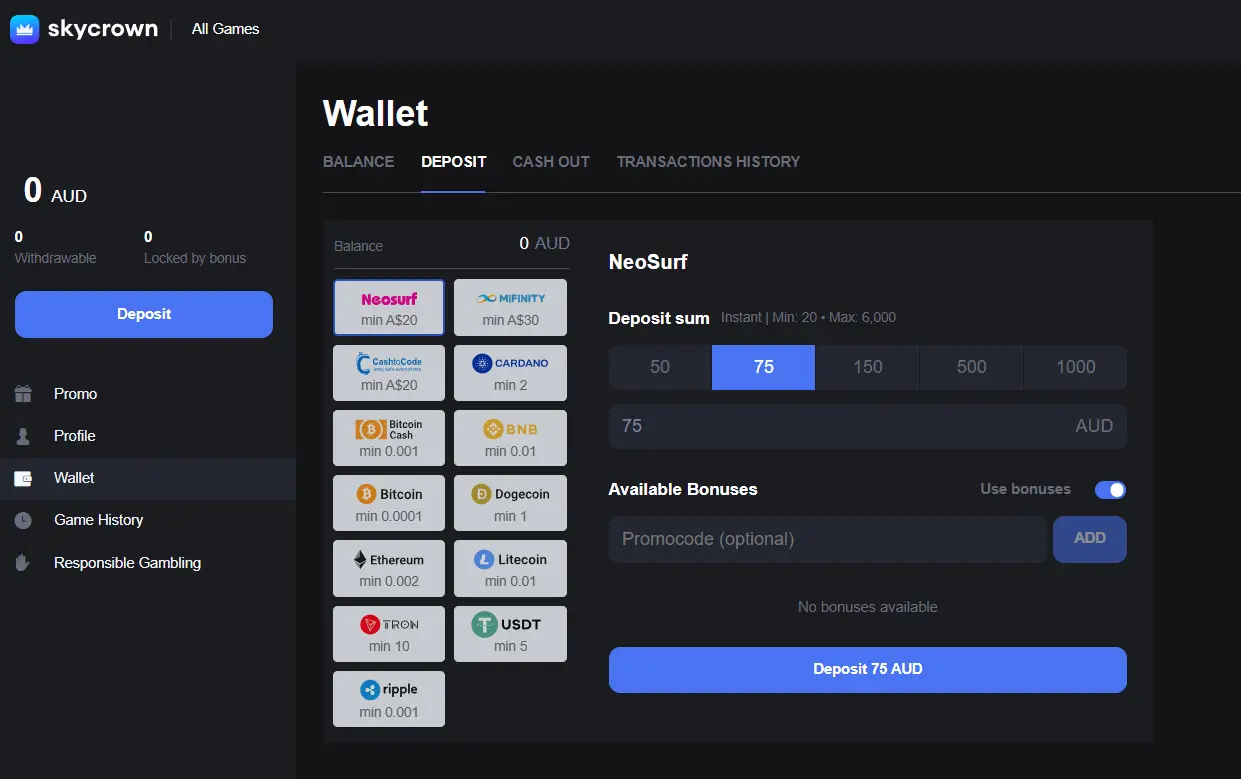
Task: Select the 1000 deposit amount
Action: (x=1075, y=367)
